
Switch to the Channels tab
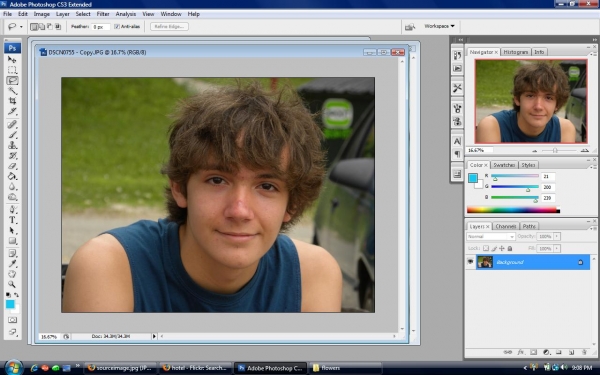(x=506, y=226)
